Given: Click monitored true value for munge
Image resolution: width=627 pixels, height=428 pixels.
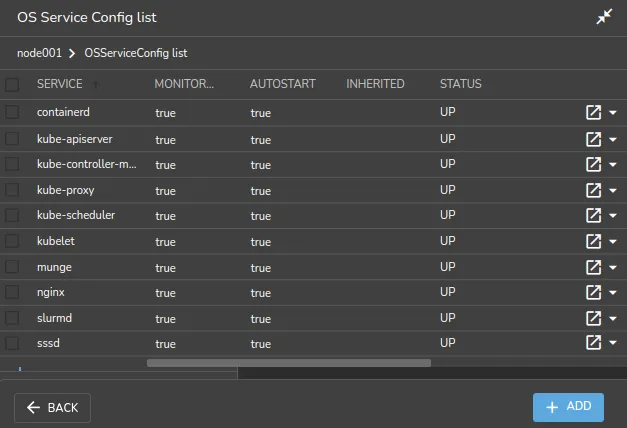Looking at the screenshot, I should 166,268.
